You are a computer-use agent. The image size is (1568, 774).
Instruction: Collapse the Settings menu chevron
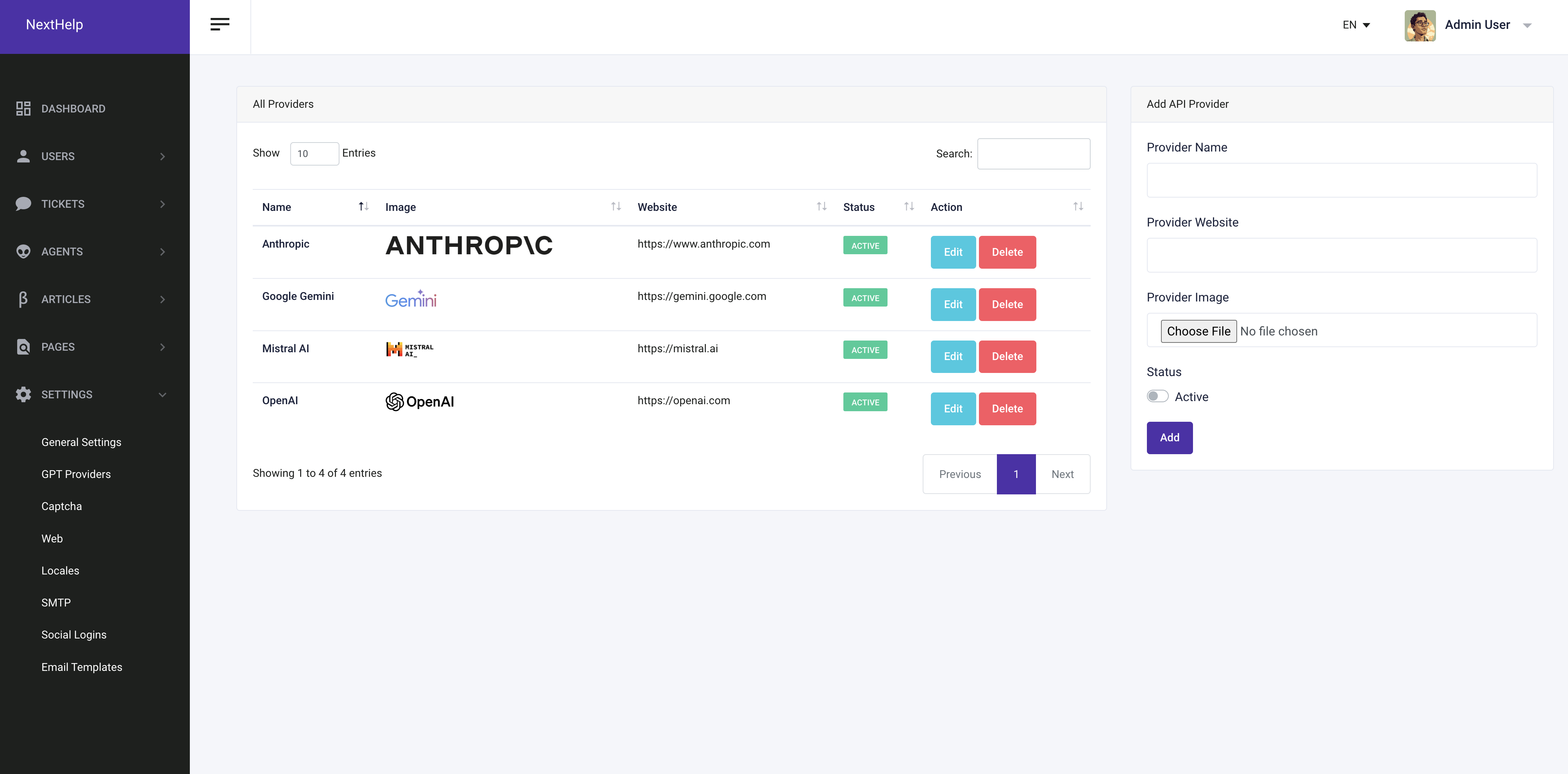[x=163, y=394]
